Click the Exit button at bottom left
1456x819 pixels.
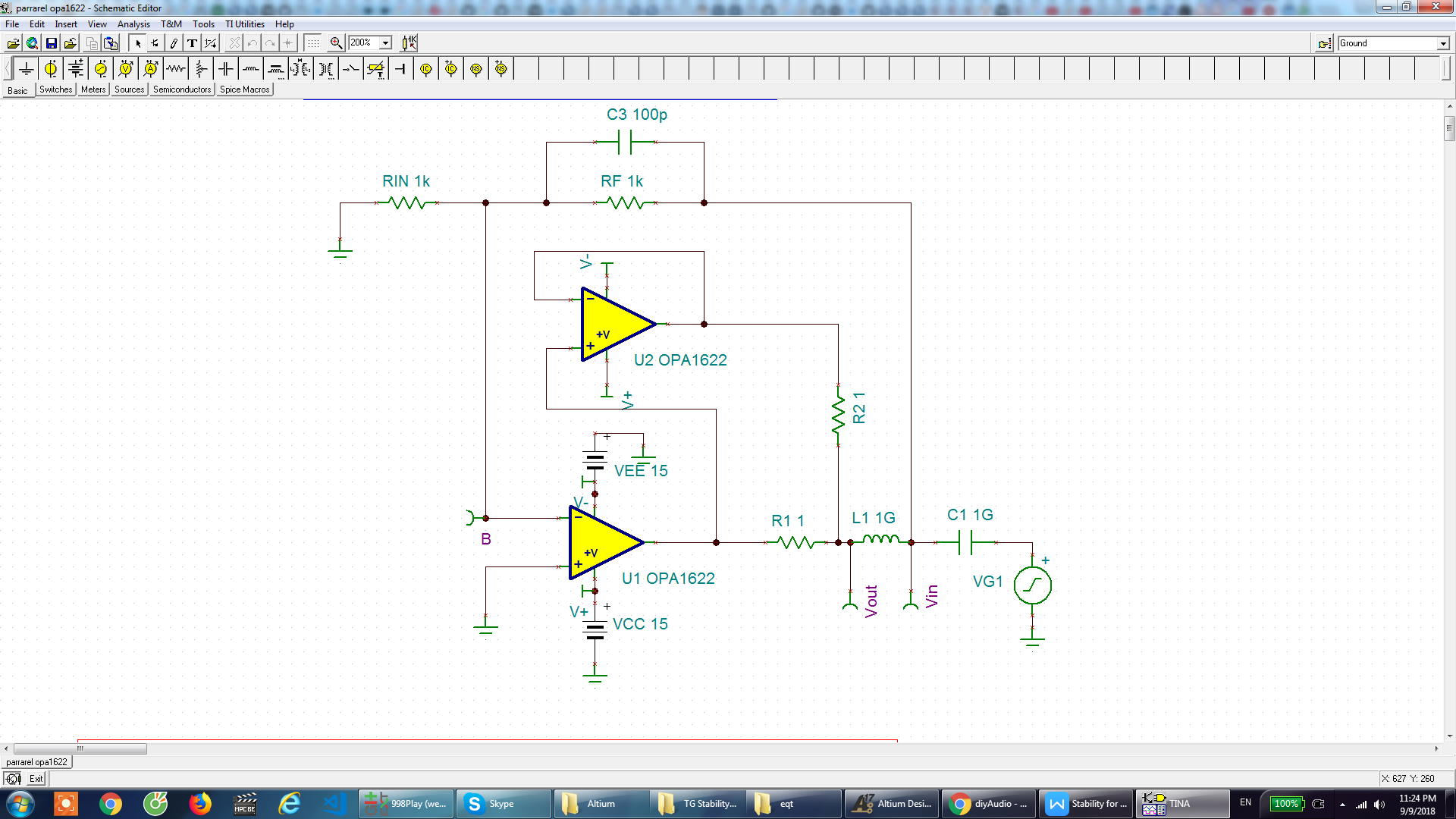tap(36, 779)
